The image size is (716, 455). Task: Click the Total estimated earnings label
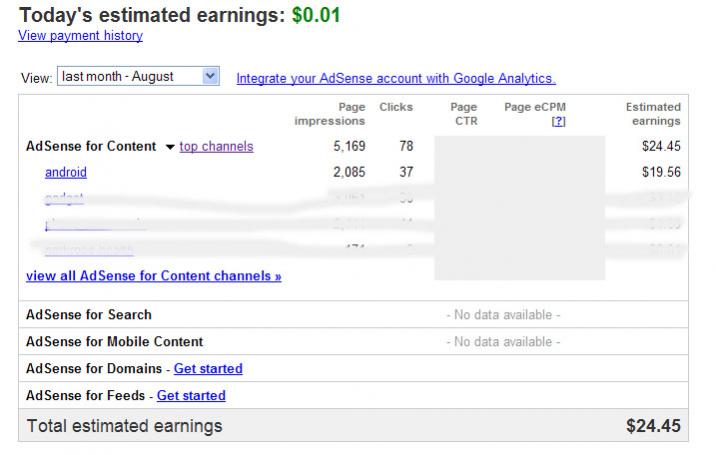point(124,426)
